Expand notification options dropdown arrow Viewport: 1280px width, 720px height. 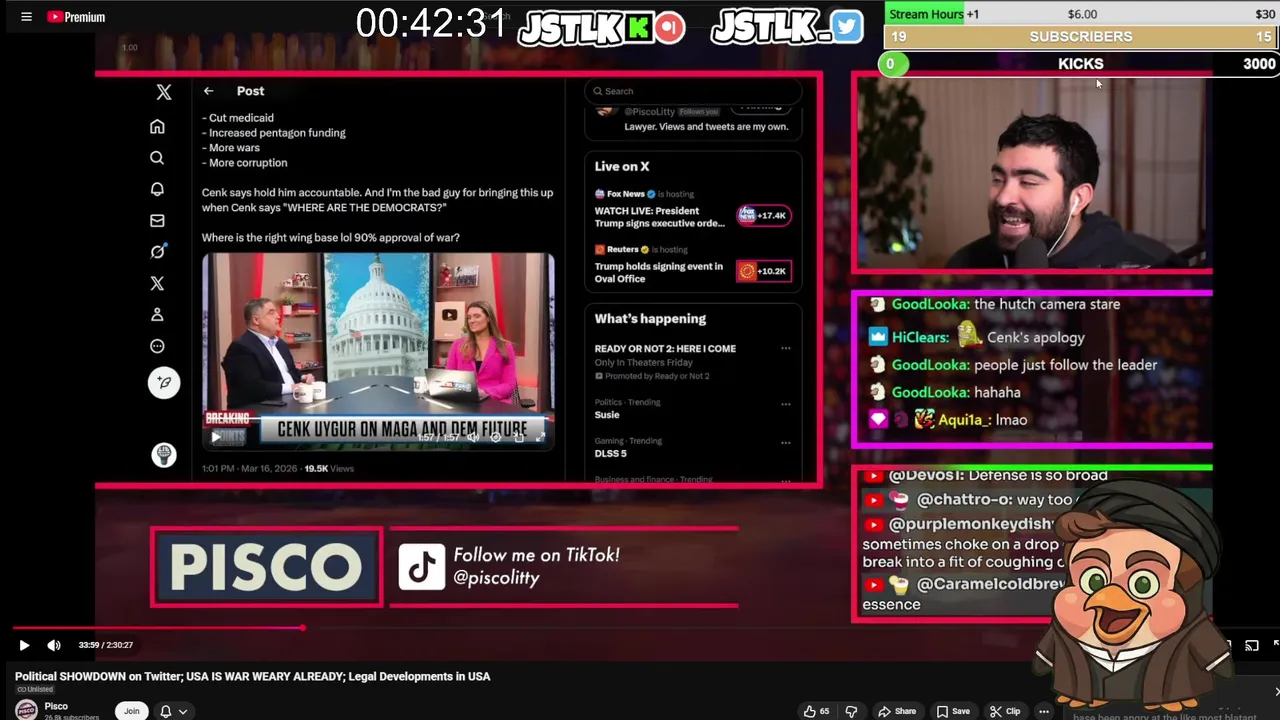[x=182, y=711]
